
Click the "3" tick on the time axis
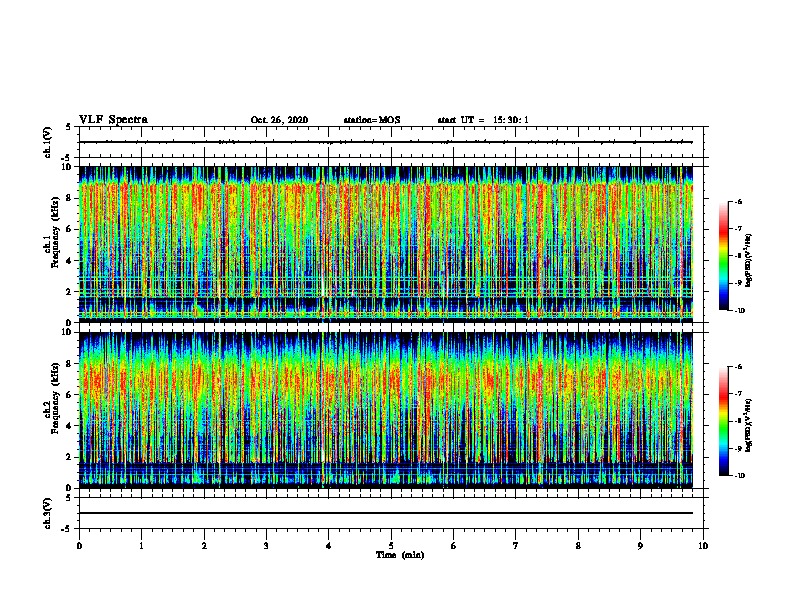pos(266,546)
